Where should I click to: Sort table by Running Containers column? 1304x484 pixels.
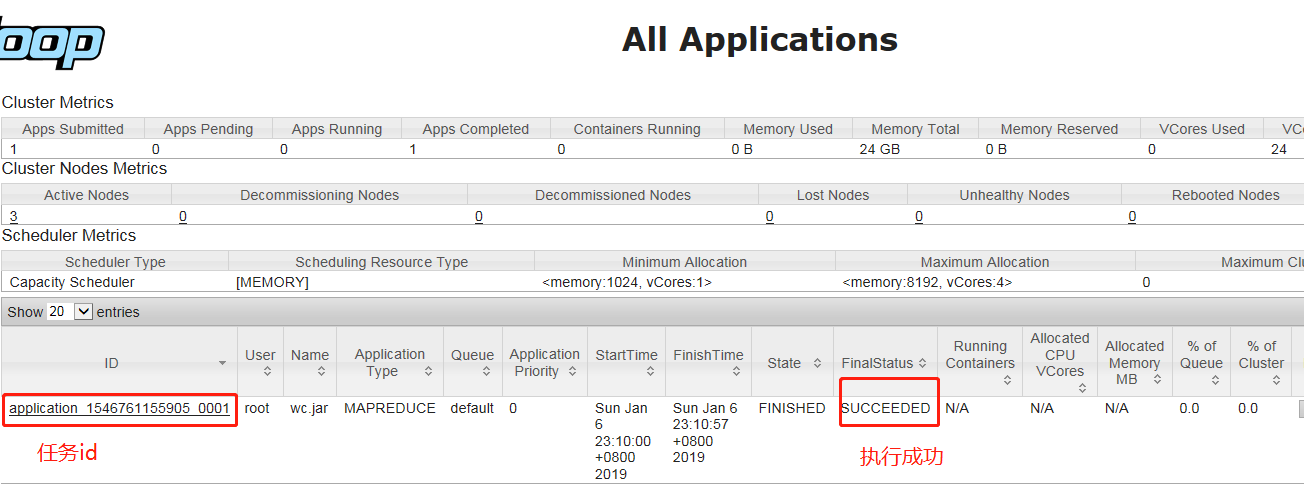pos(980,363)
